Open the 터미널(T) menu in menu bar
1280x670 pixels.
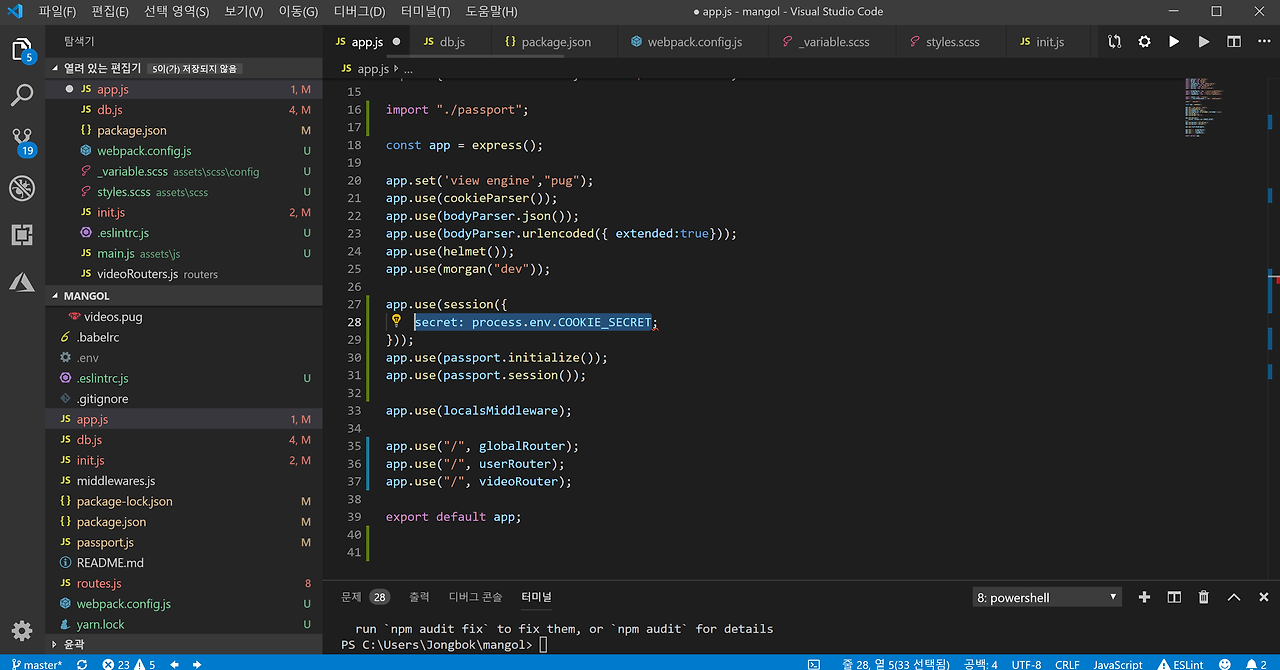click(x=425, y=12)
